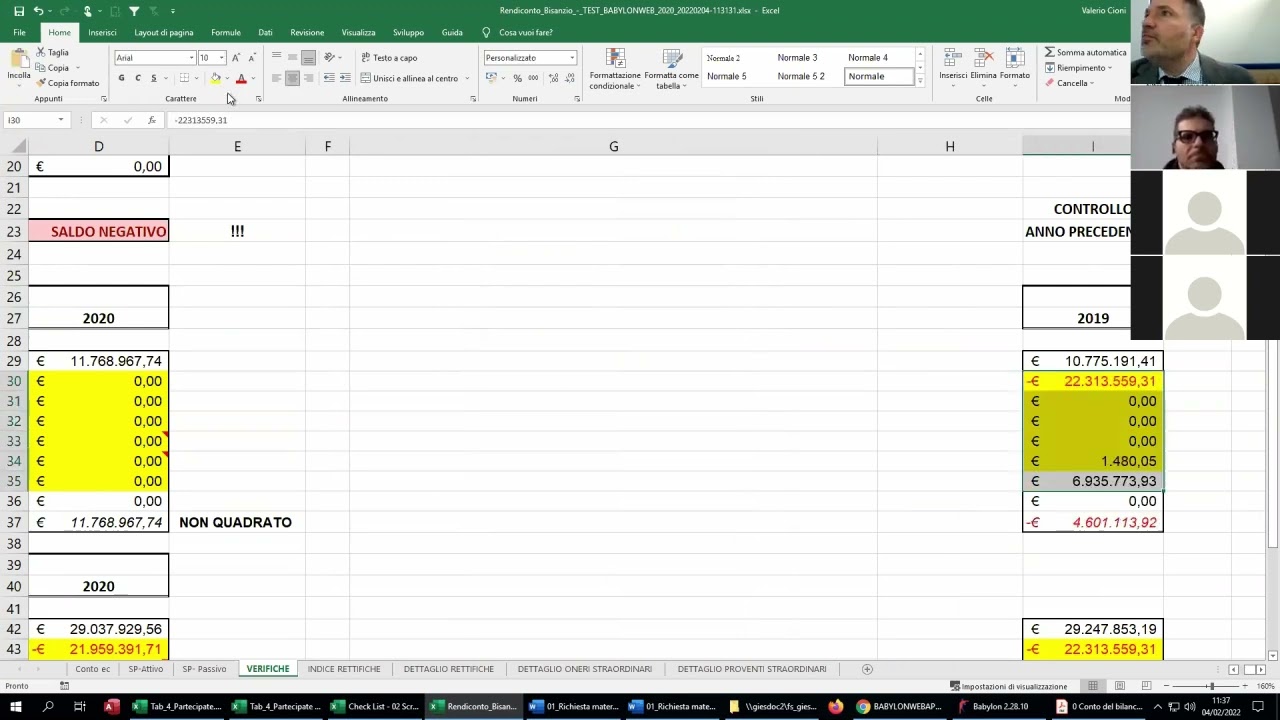The height and width of the screenshot is (720, 1280).
Task: Toggle bold G formatting
Action: pos(122,78)
